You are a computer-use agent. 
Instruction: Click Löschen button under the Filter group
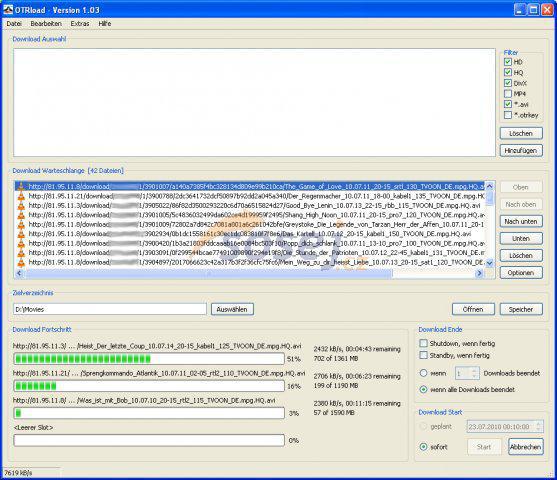tap(521, 133)
